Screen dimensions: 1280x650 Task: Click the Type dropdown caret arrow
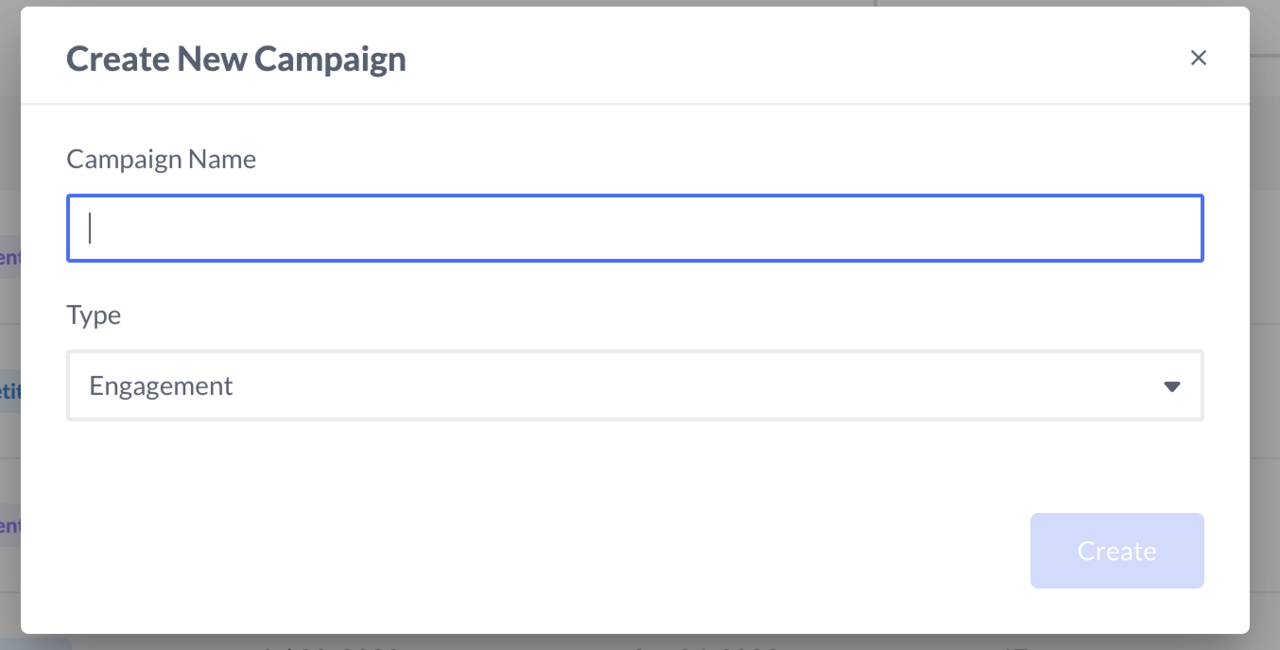tap(1172, 386)
